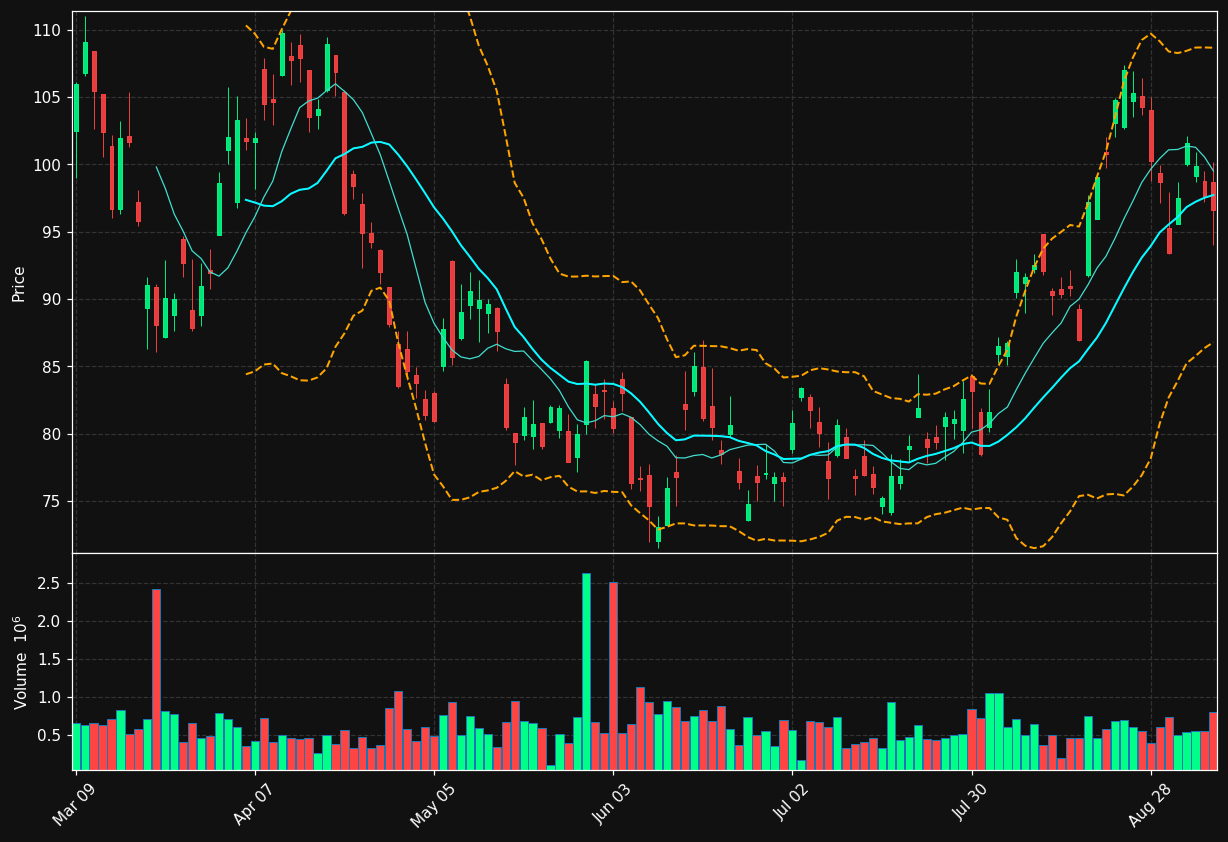This screenshot has width=1228, height=842.
Task: Click the tall red volume bar in March
Action: pos(156,679)
